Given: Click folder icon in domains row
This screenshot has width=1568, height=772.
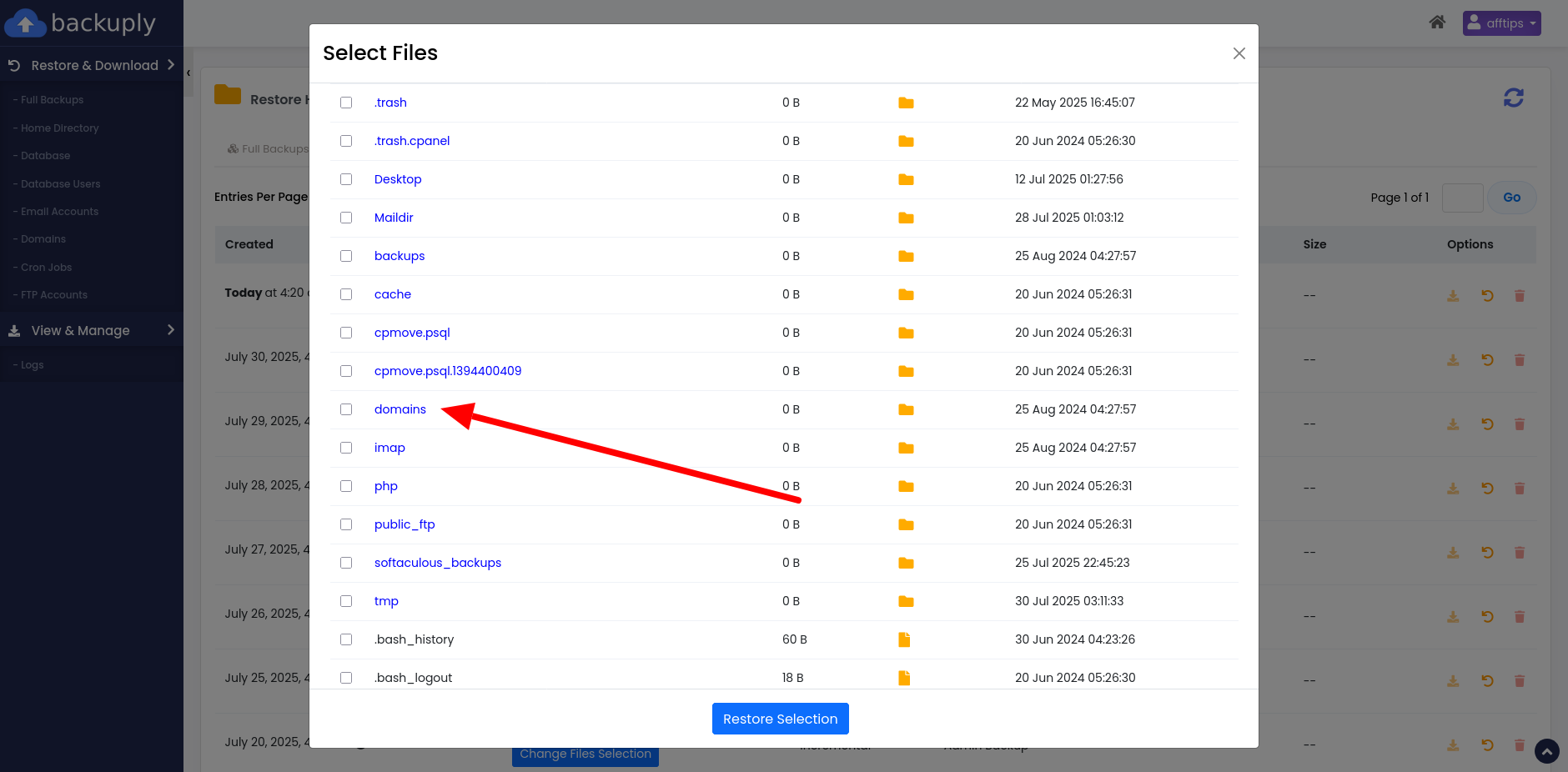Looking at the screenshot, I should [x=906, y=409].
